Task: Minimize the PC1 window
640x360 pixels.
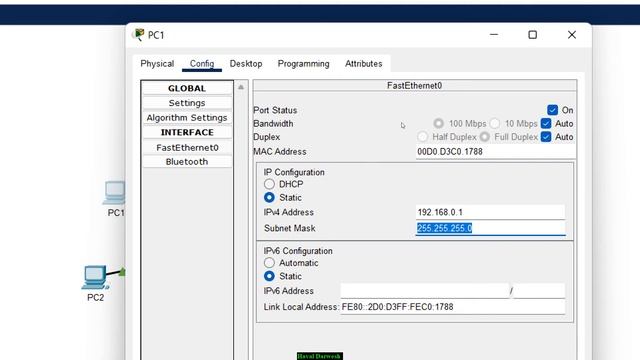Action: tap(494, 35)
